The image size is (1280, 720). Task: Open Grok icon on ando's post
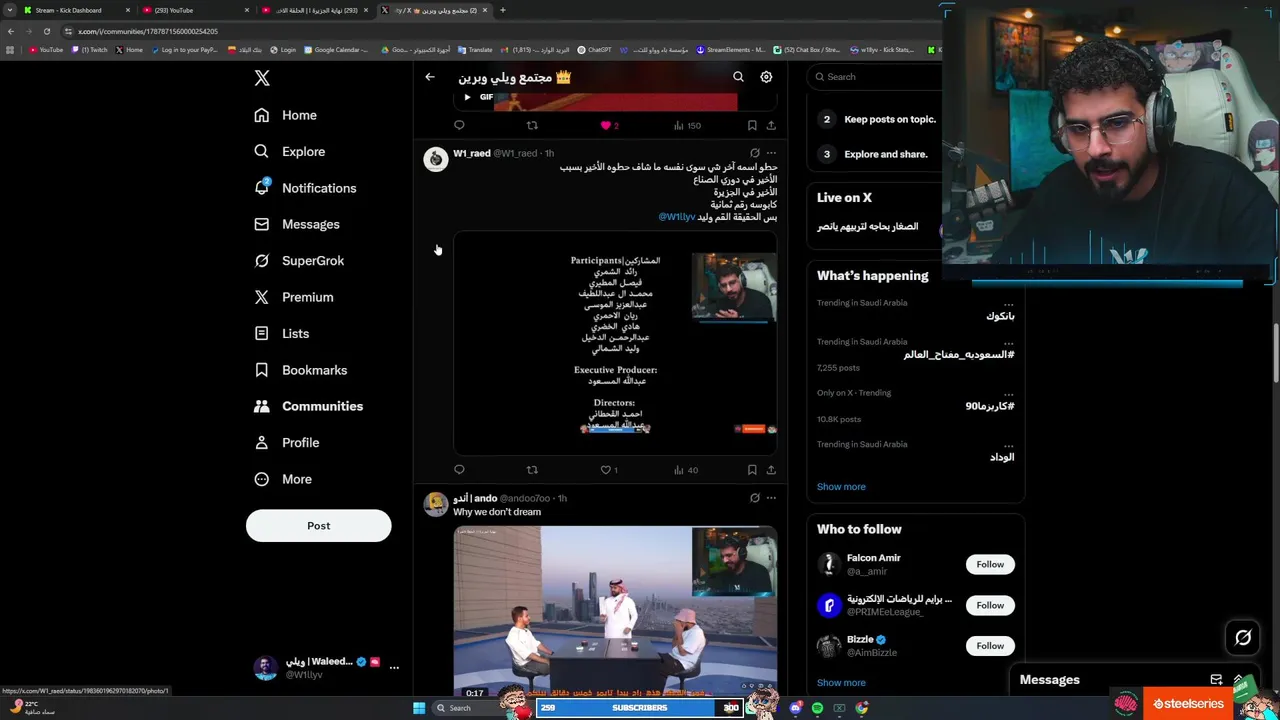pyautogui.click(x=755, y=498)
